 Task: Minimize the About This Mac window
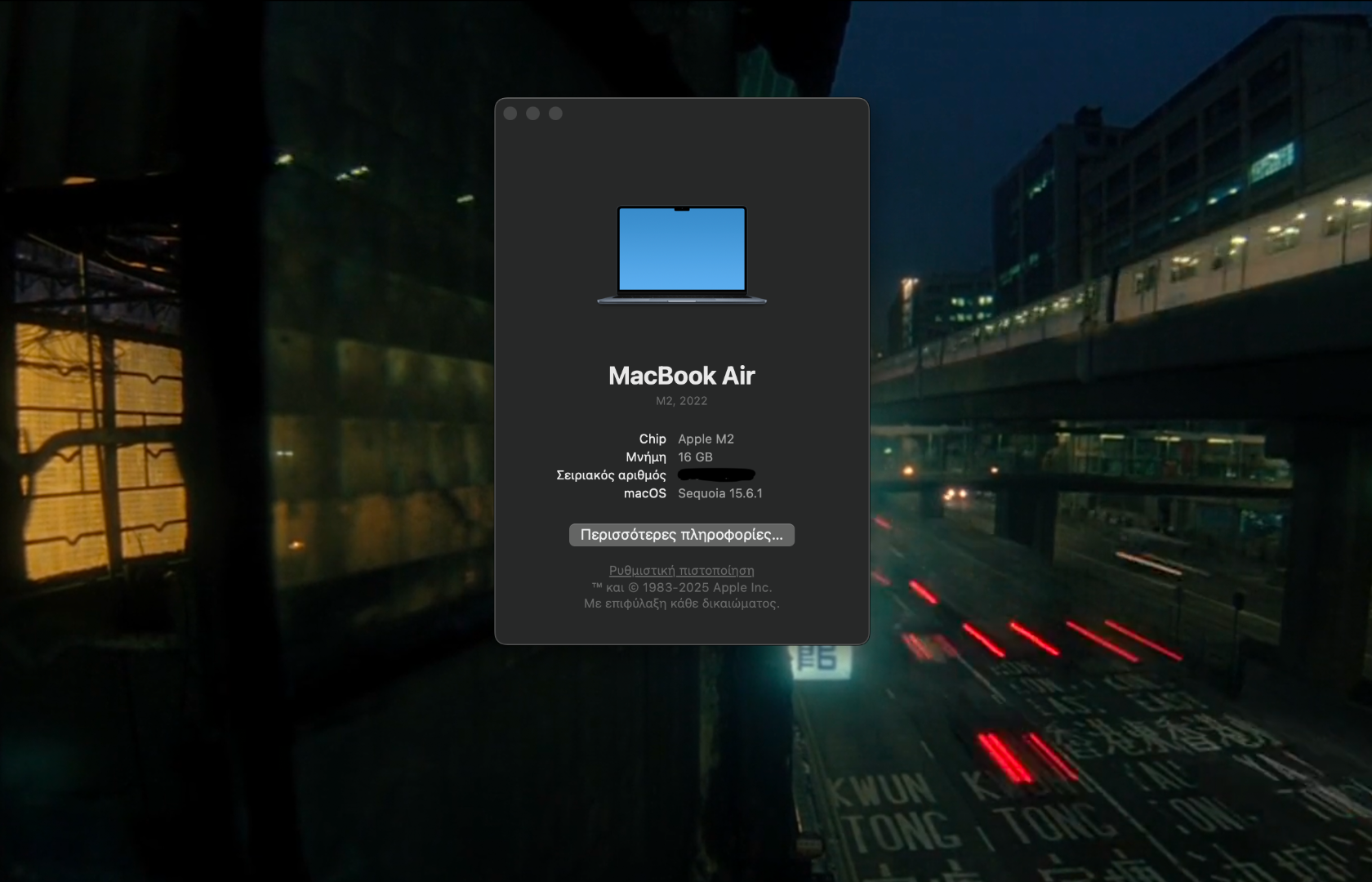click(x=532, y=114)
